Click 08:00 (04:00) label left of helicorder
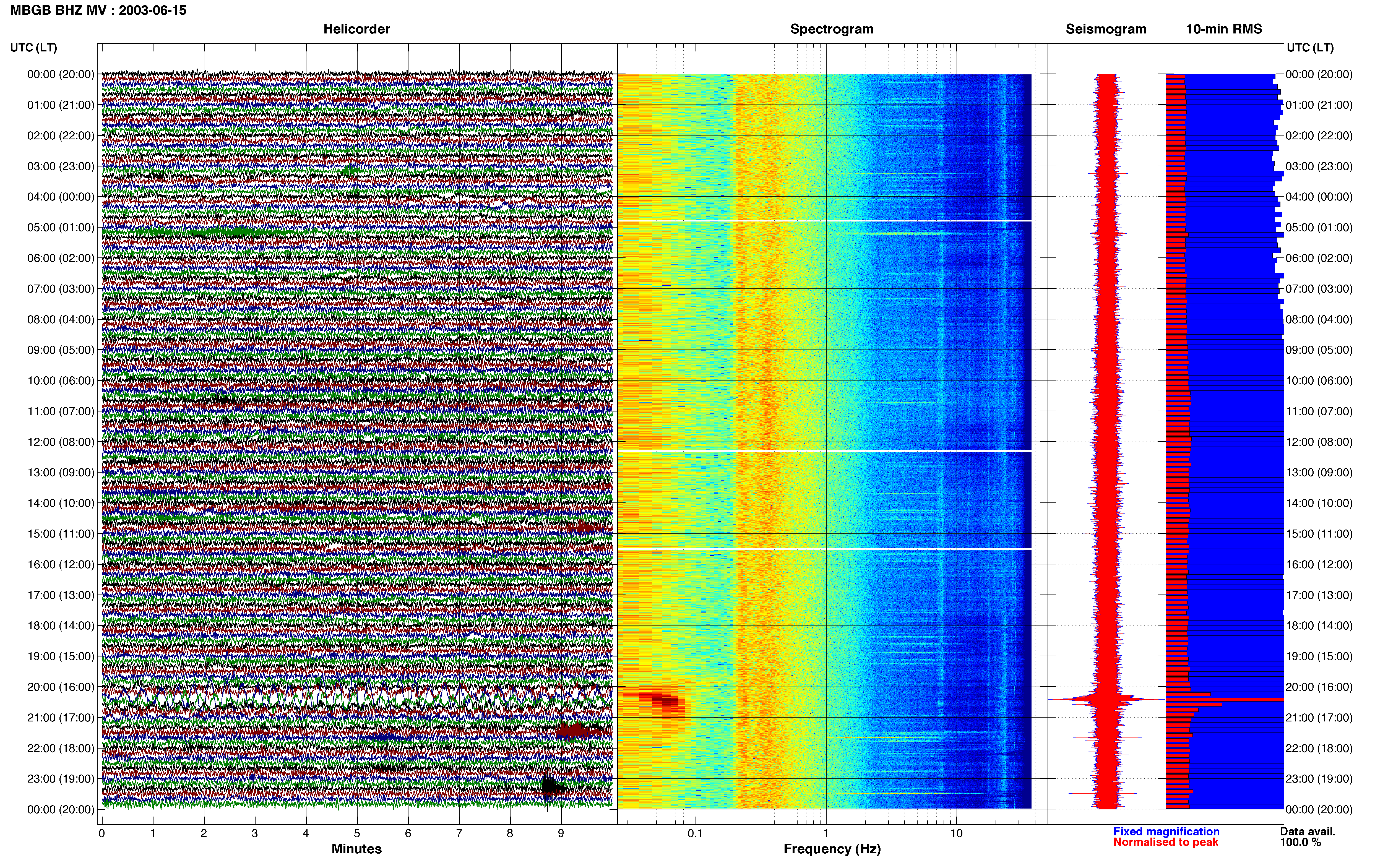The height and width of the screenshot is (868, 1388). [60, 319]
